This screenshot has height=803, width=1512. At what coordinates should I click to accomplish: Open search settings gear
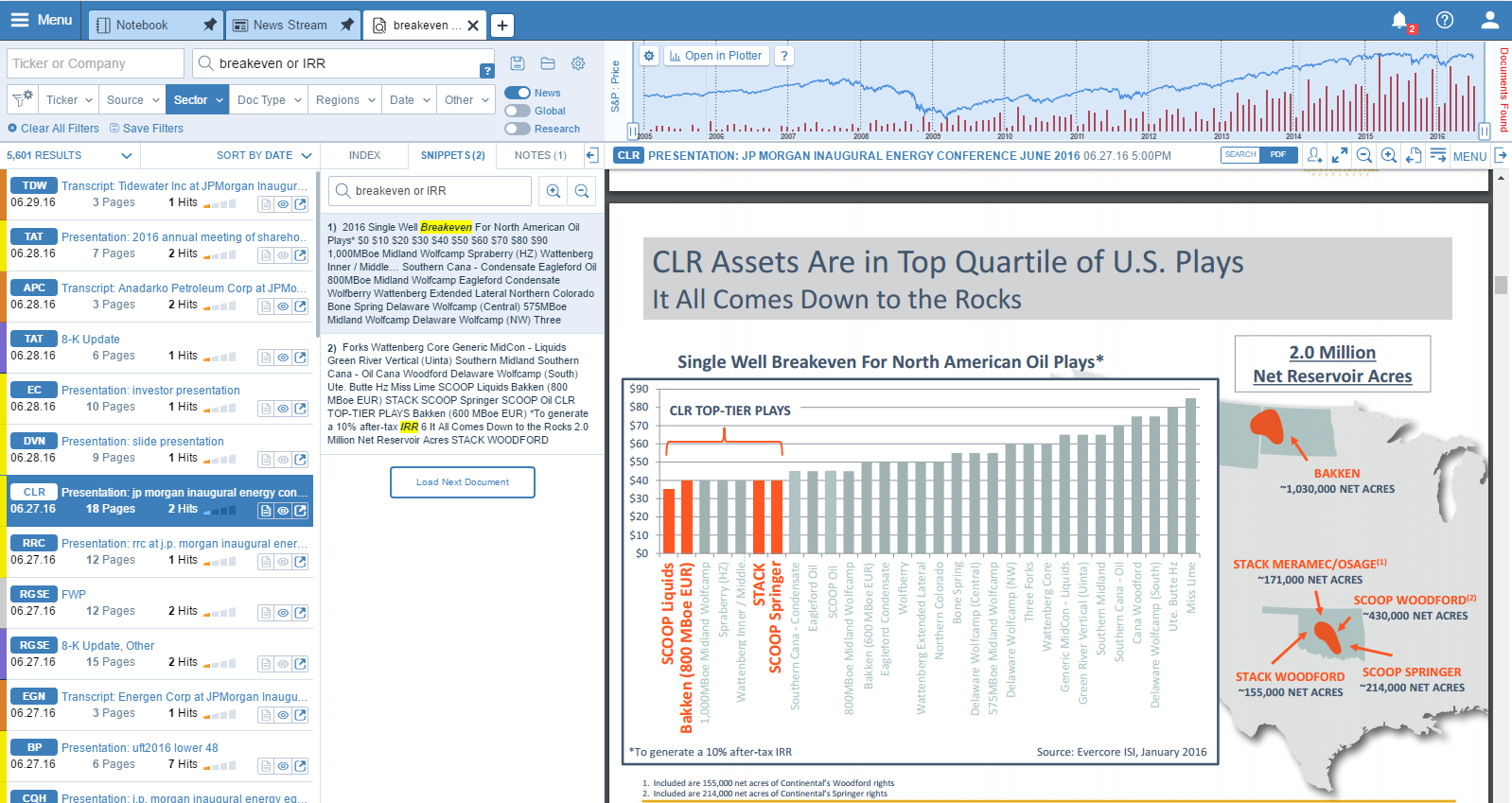coord(578,63)
